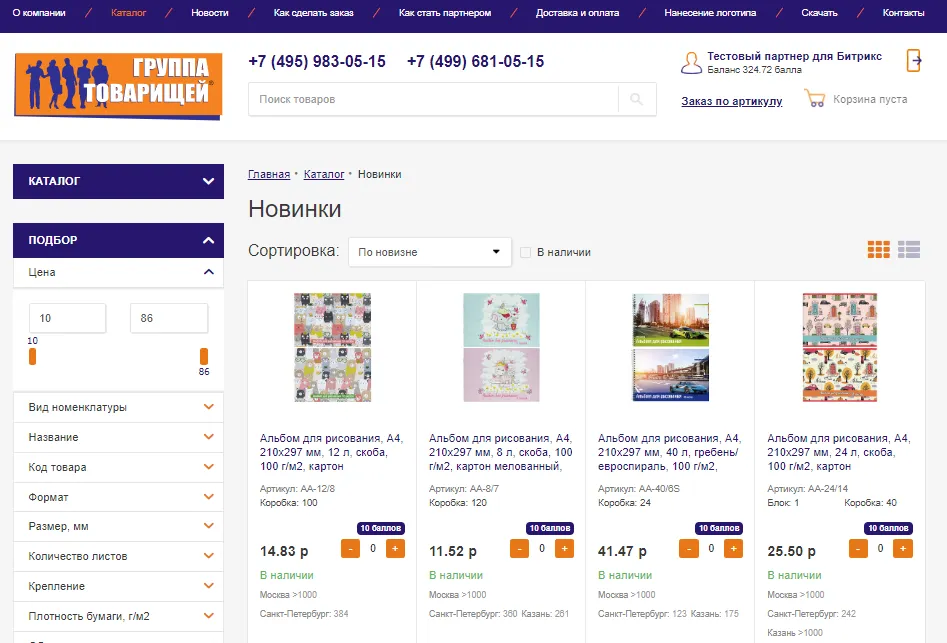Collapse the 'Цена' filter section
This screenshot has width=947, height=643.
coord(208,272)
